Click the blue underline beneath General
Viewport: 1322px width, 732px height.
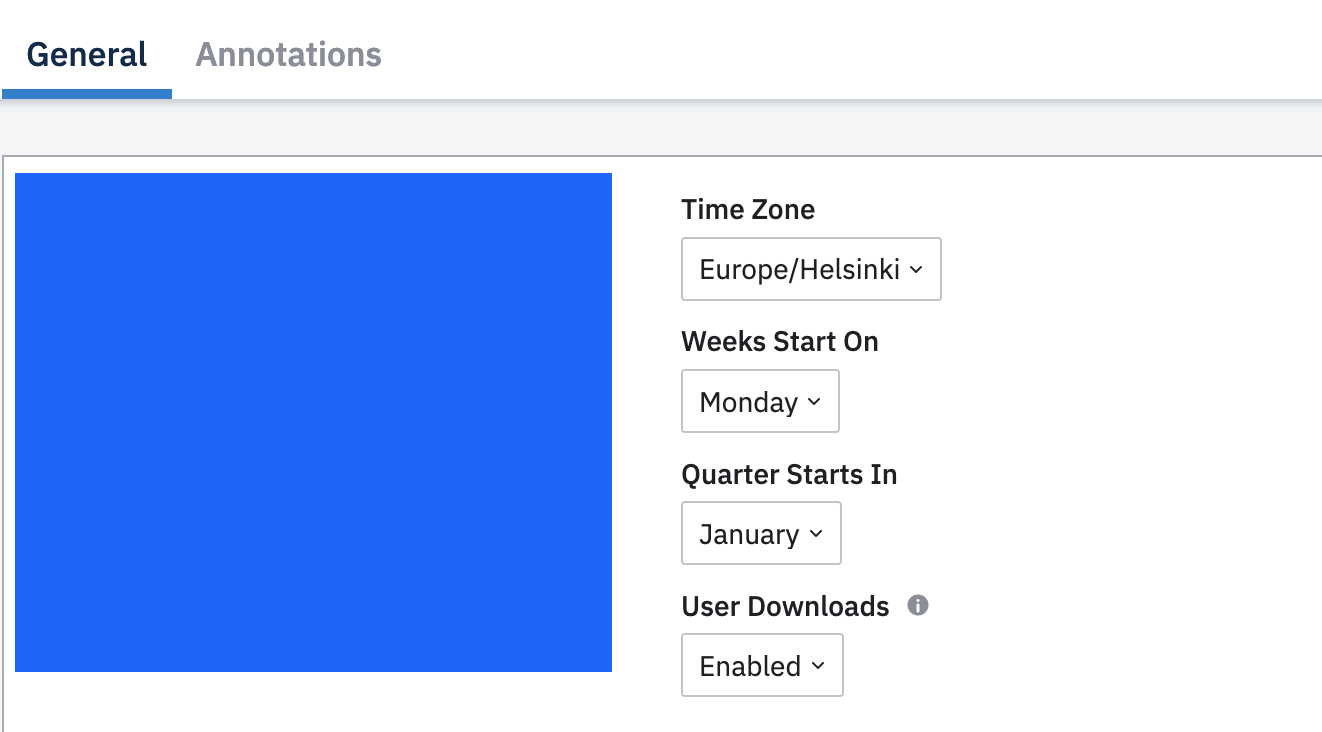point(87,94)
